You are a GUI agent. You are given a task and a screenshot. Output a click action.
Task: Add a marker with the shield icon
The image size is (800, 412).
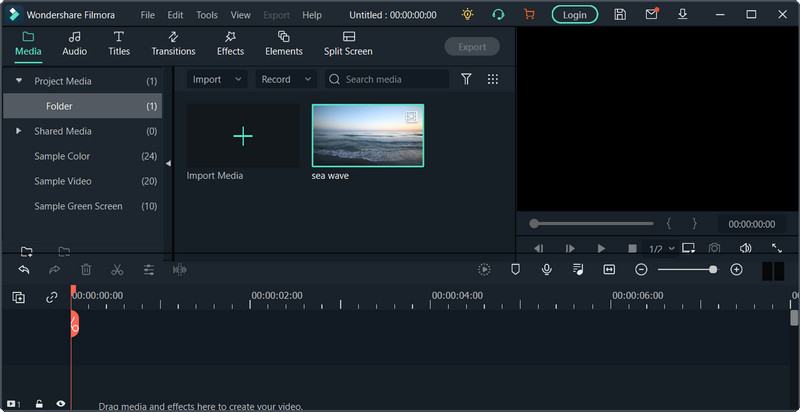515,269
